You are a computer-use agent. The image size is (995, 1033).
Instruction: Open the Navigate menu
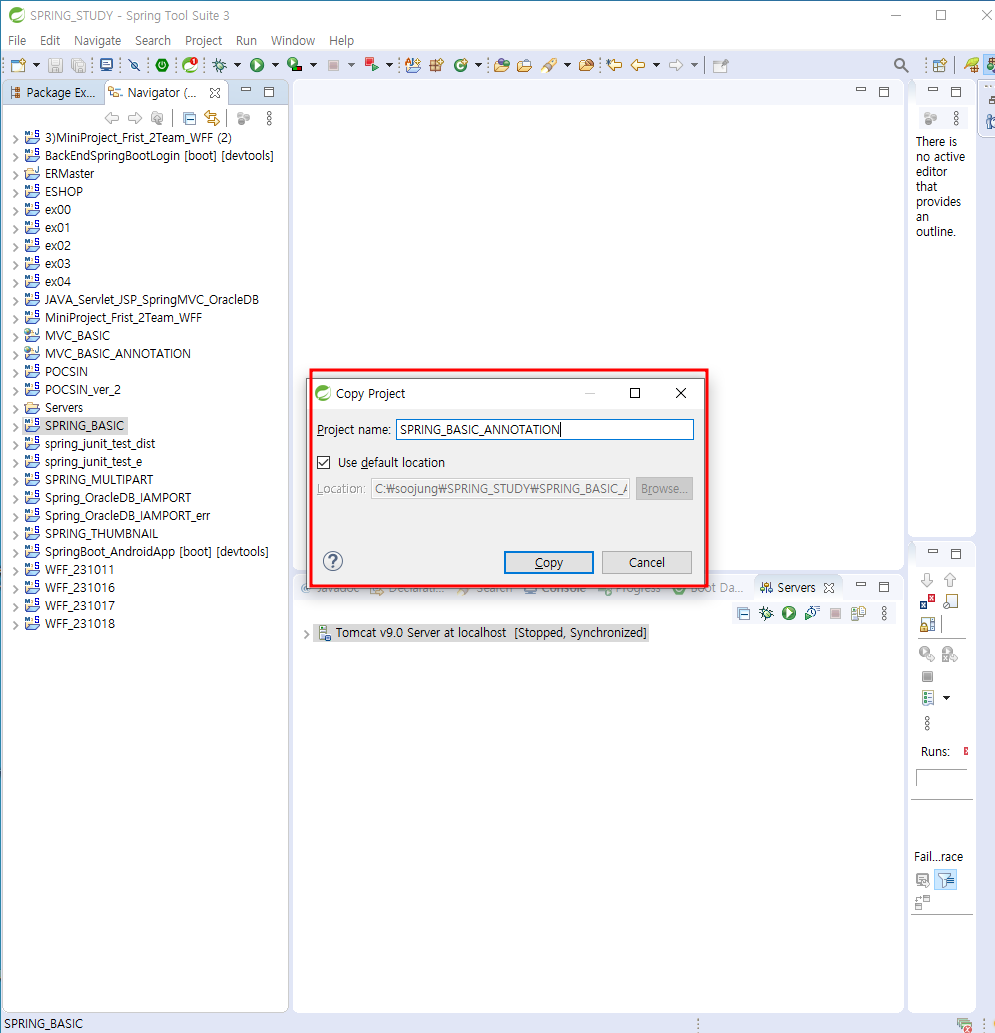coord(98,40)
